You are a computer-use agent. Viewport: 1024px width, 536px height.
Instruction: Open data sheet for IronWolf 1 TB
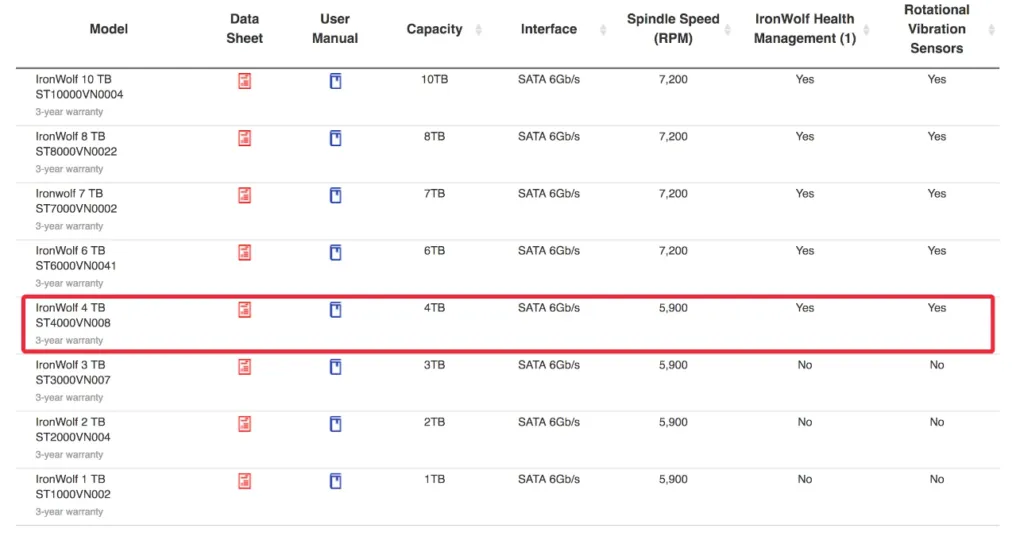click(244, 481)
